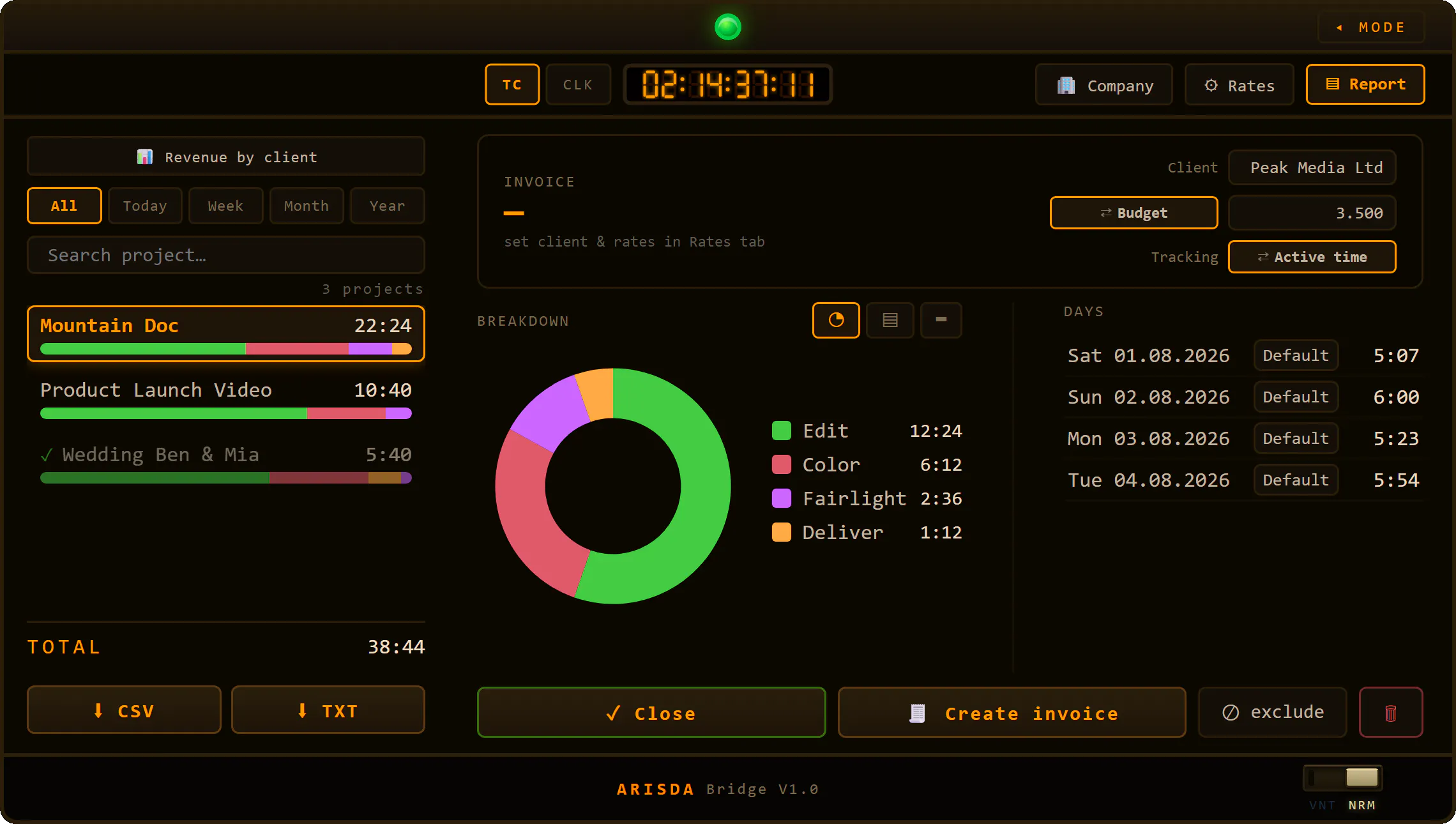Filter projects by Month
Image resolution: width=1456 pixels, height=824 pixels.
click(307, 206)
